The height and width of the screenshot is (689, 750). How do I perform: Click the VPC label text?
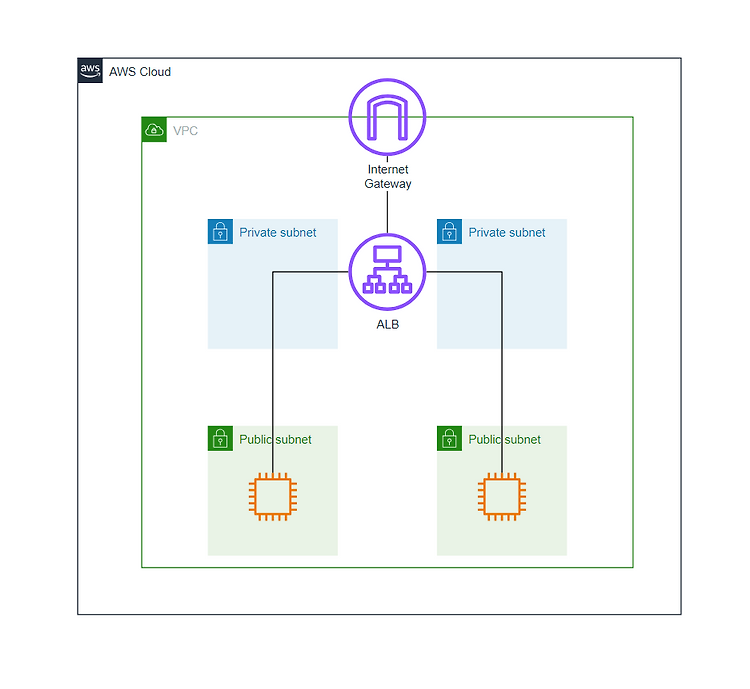(x=185, y=131)
